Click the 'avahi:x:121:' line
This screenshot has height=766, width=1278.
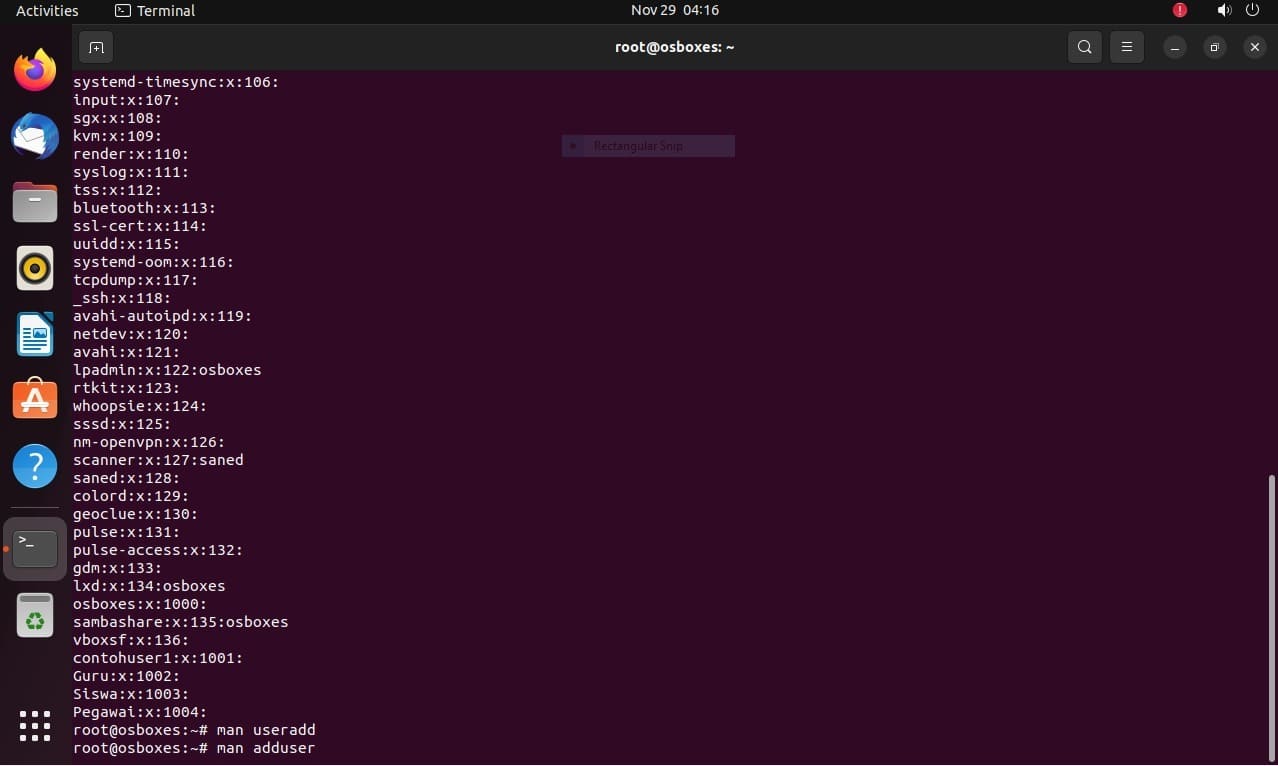click(x=127, y=352)
